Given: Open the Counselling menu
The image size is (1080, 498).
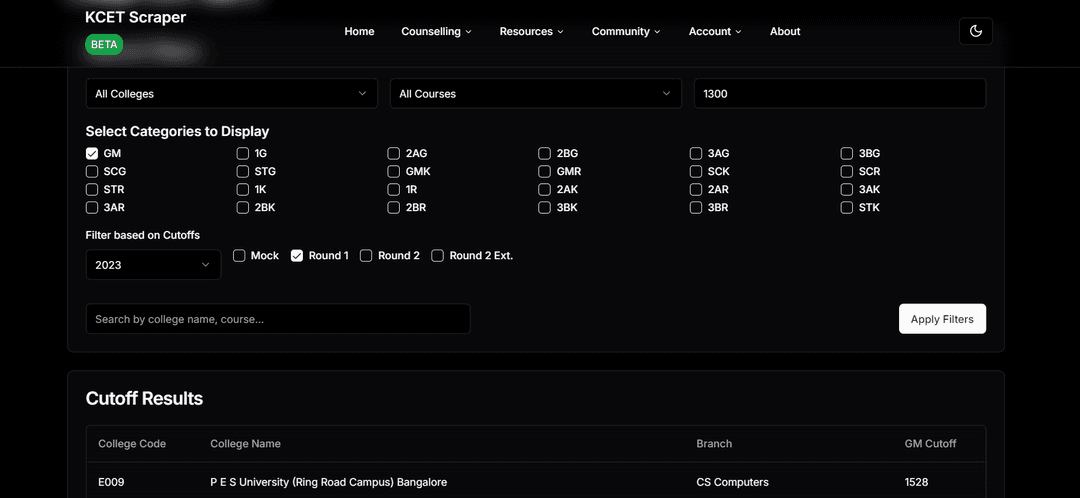Looking at the screenshot, I should (x=436, y=31).
